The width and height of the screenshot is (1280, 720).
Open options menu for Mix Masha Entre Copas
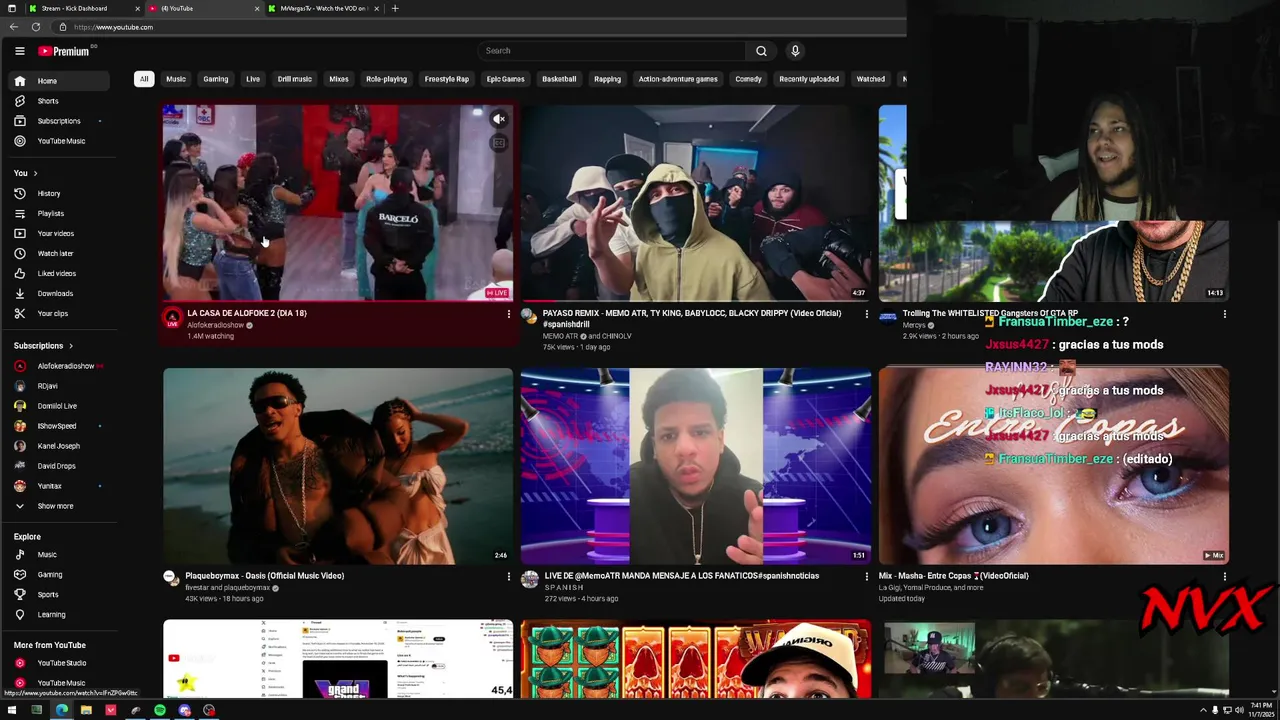[1224, 576]
